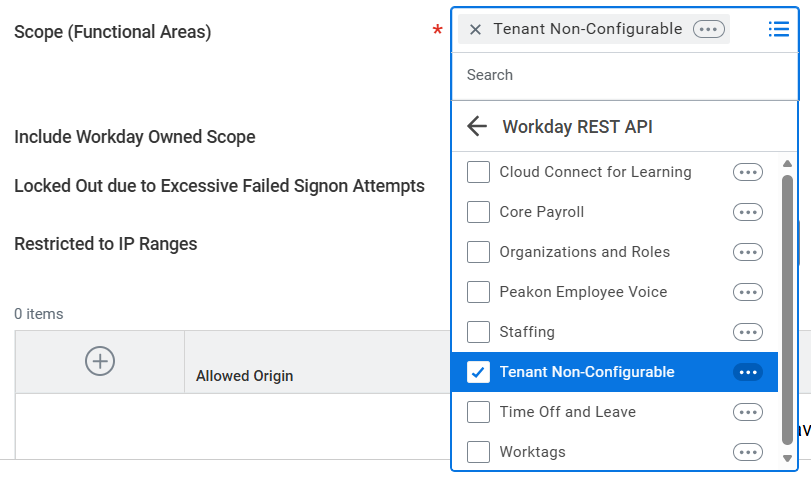Remove the Tenant Non-Configurable selected chip
The image size is (811, 479).
[475, 29]
